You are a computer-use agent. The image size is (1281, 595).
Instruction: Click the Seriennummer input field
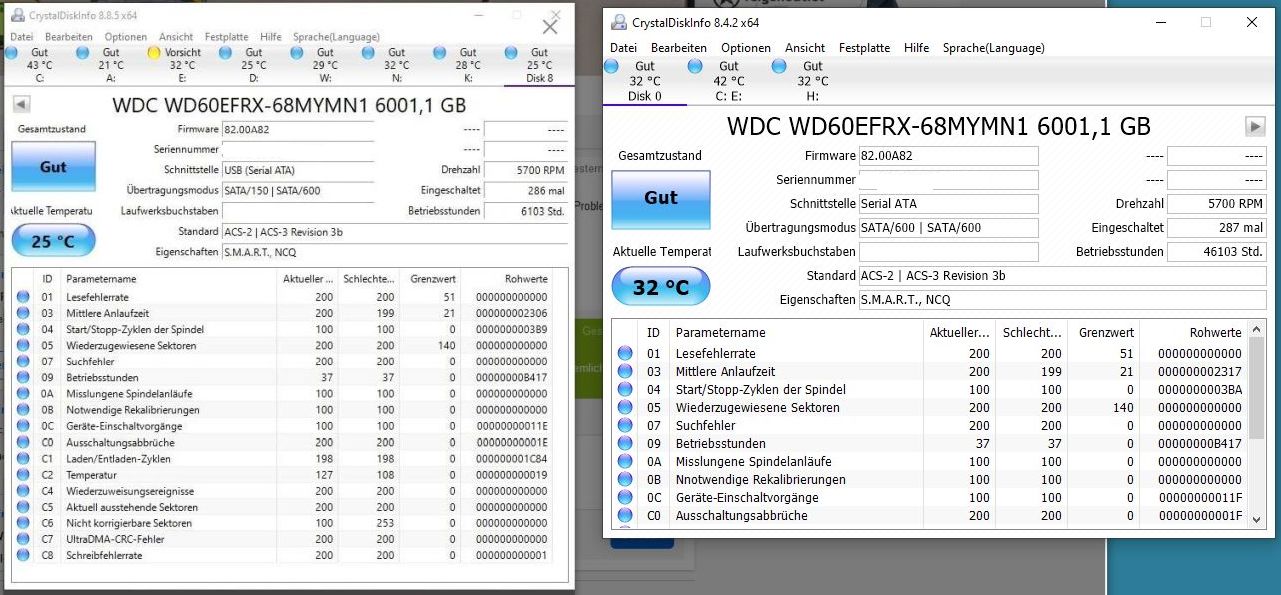point(948,180)
